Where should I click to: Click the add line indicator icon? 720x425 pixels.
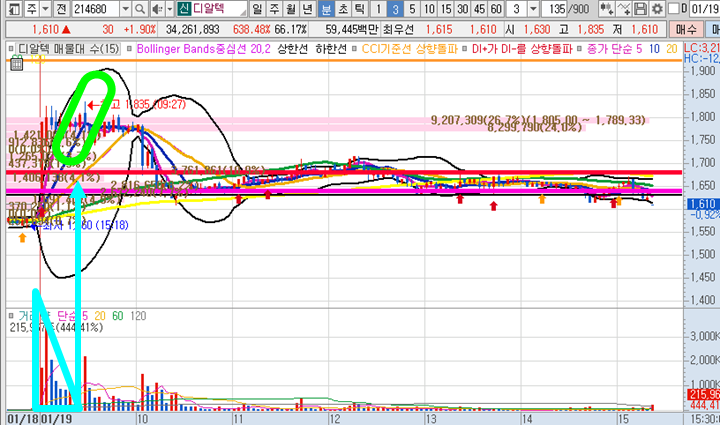pos(623,9)
